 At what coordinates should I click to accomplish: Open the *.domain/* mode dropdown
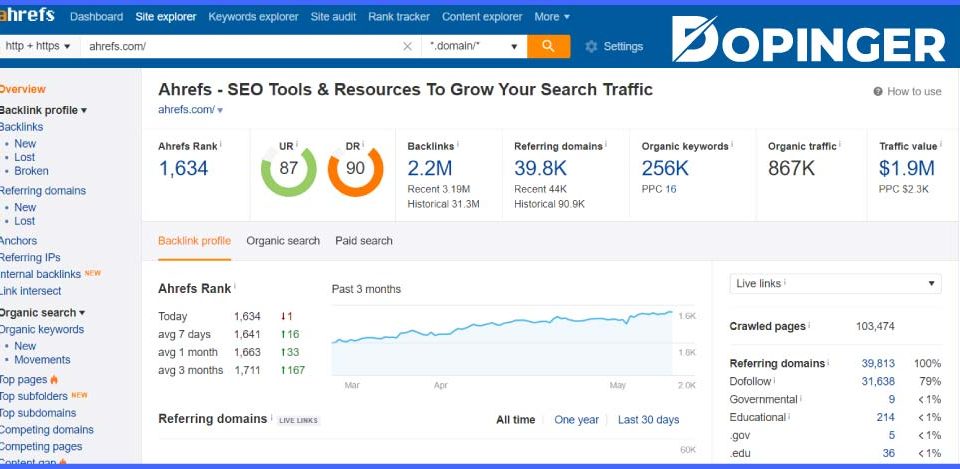tap(474, 47)
